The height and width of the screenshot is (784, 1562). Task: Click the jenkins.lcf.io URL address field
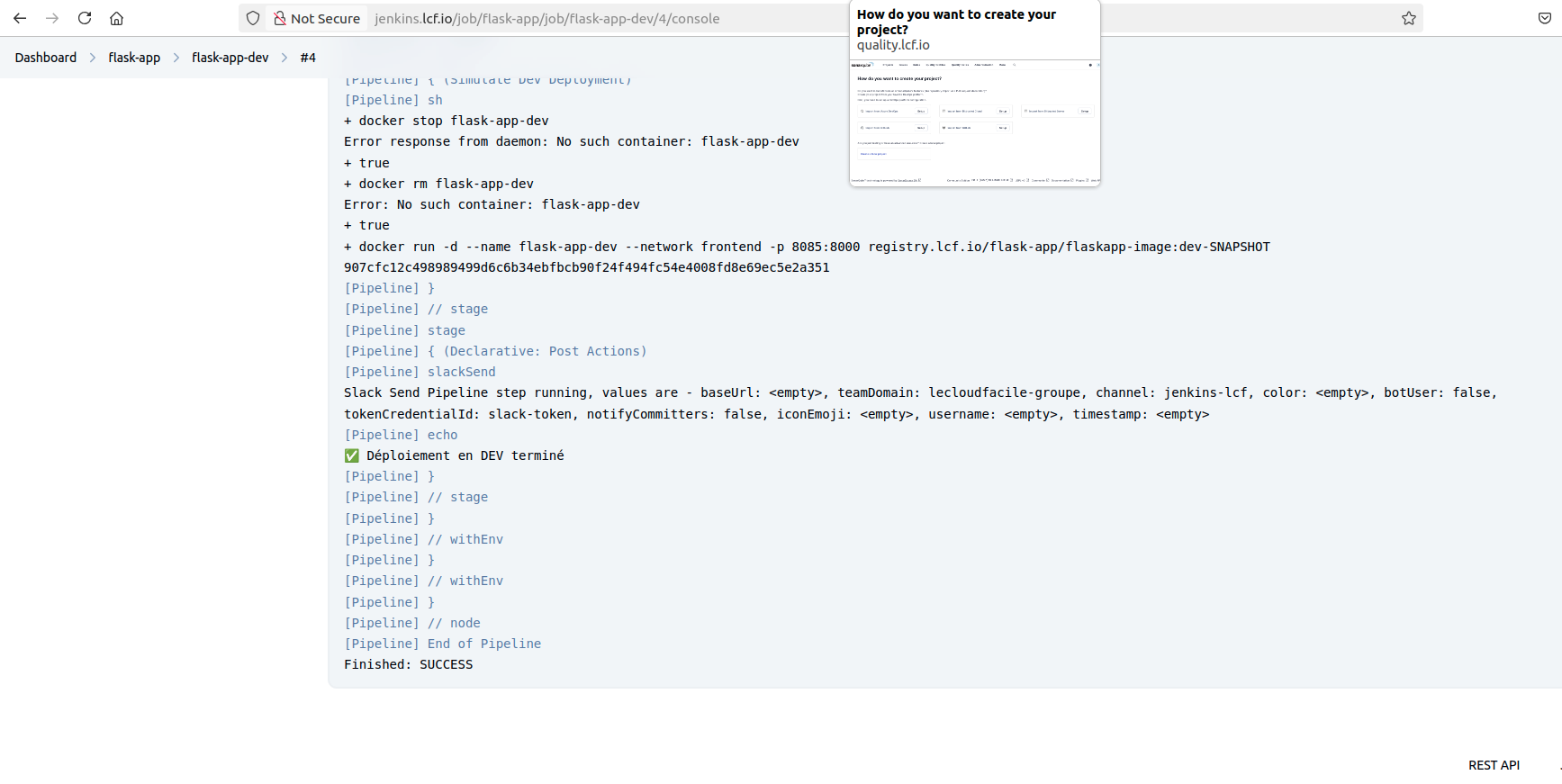tap(585, 18)
